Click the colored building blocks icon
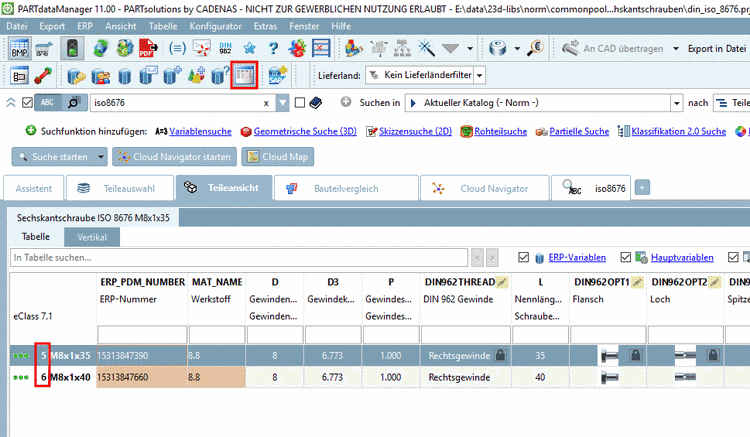 (x=354, y=48)
